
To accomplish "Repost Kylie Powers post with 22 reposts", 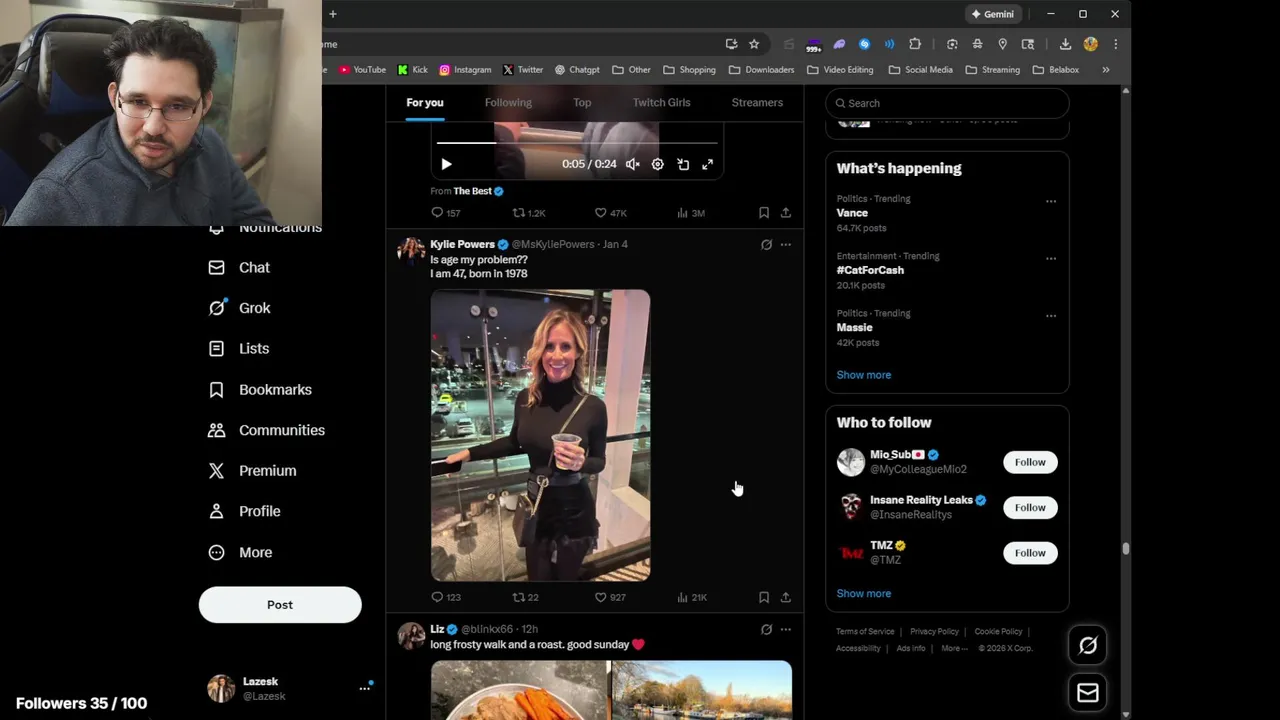I will tap(525, 597).
